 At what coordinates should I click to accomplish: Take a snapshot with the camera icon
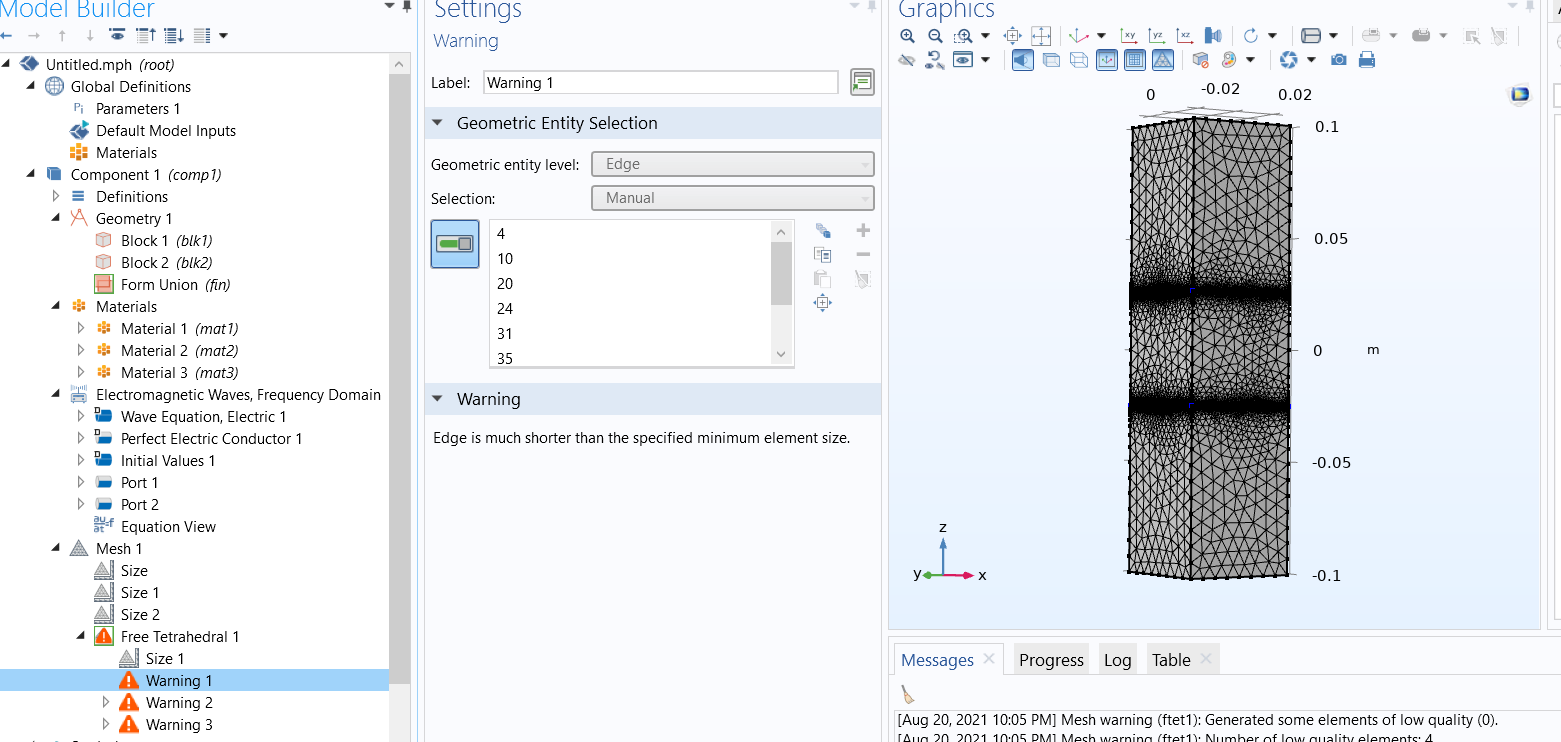(1338, 60)
